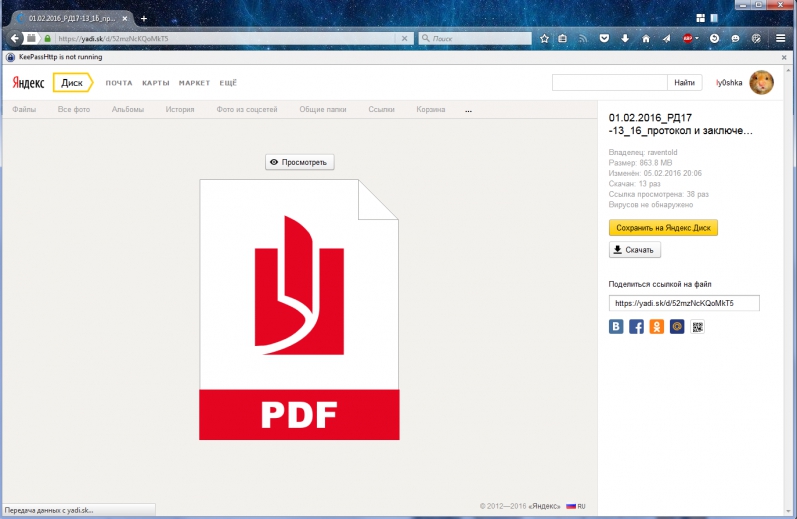This screenshot has width=797, height=519.
Task: Share link via VKontakte icon
Action: (x=617, y=326)
